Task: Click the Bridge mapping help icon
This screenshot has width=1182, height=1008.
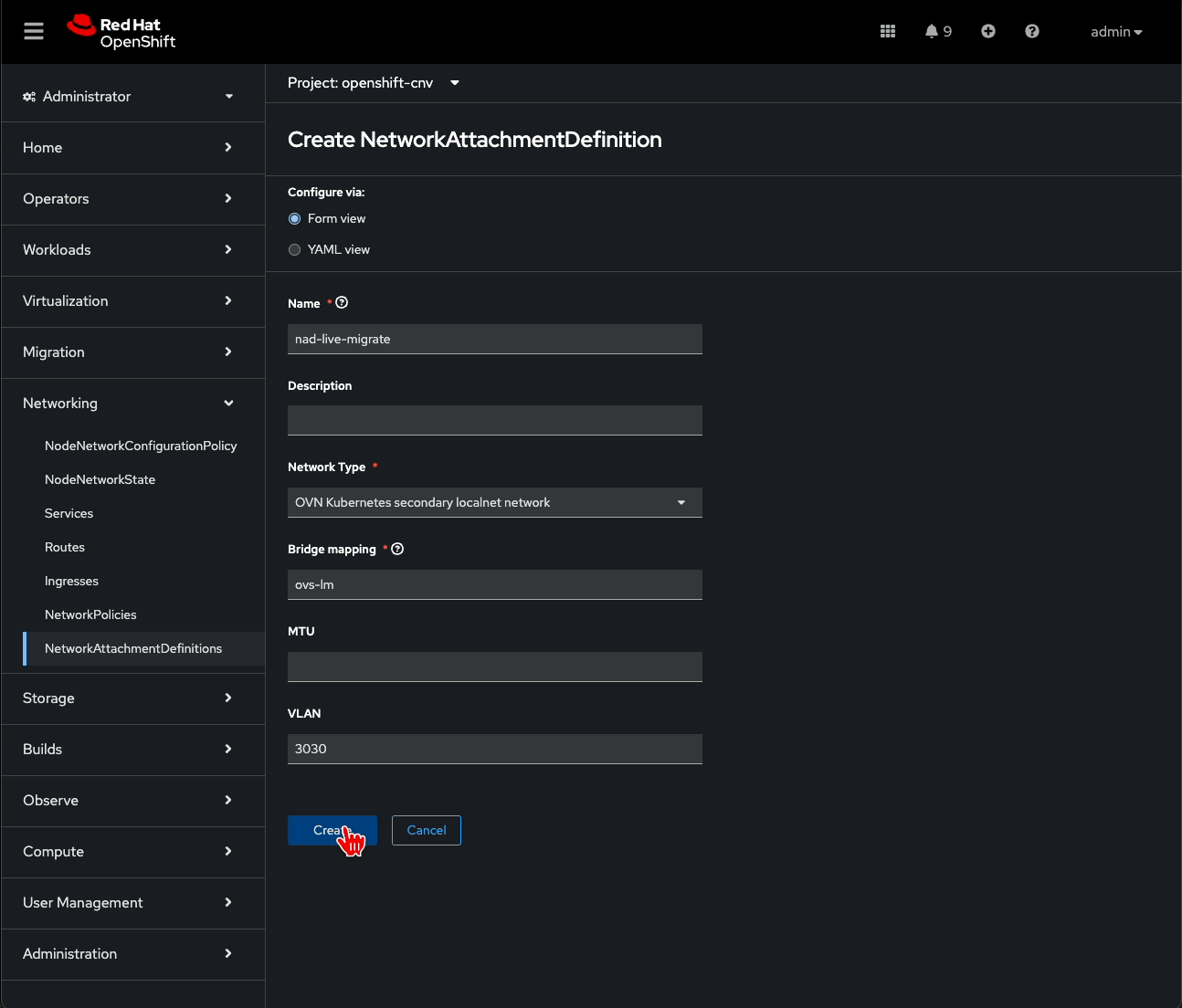Action: [397, 549]
